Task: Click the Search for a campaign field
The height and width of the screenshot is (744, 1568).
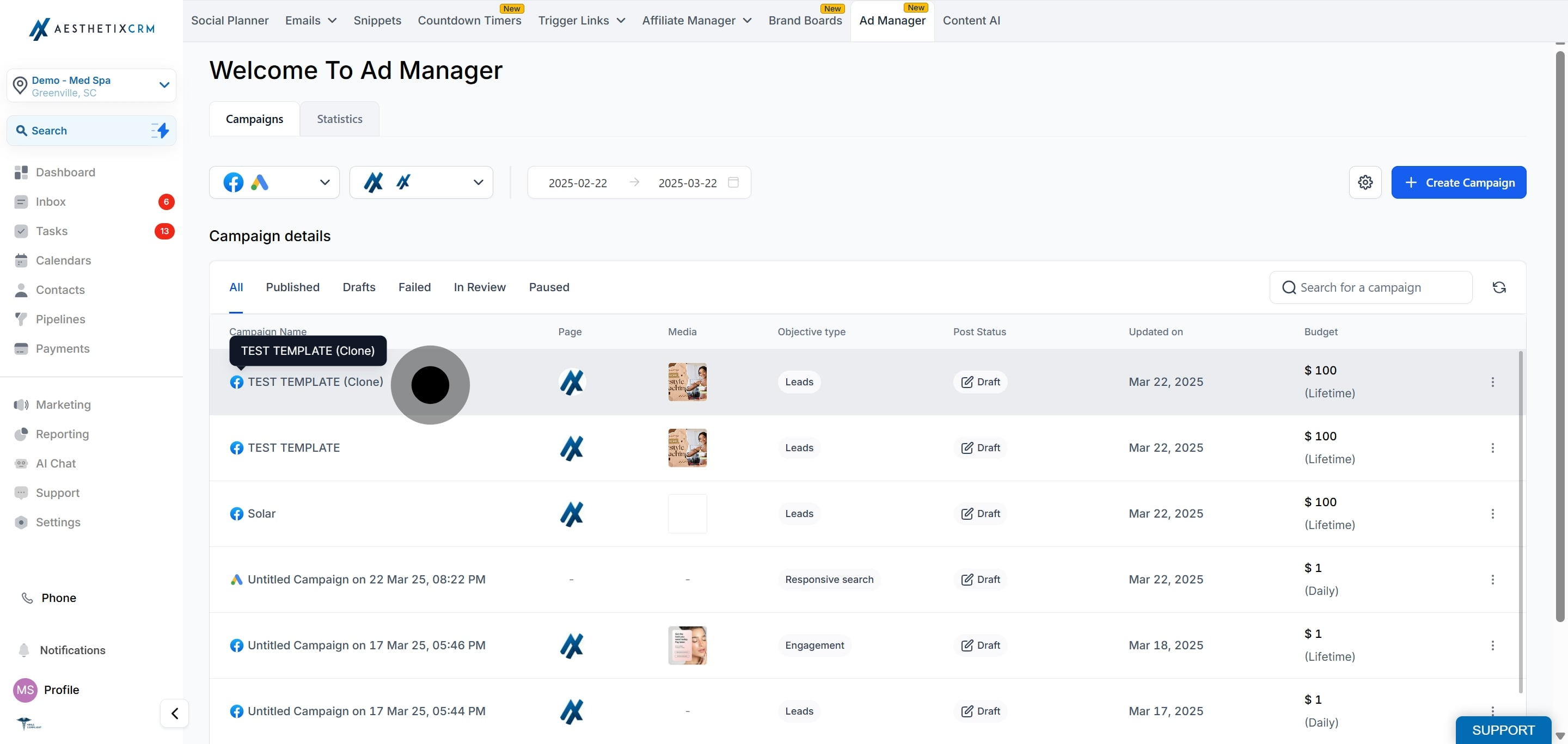Action: tap(1370, 287)
